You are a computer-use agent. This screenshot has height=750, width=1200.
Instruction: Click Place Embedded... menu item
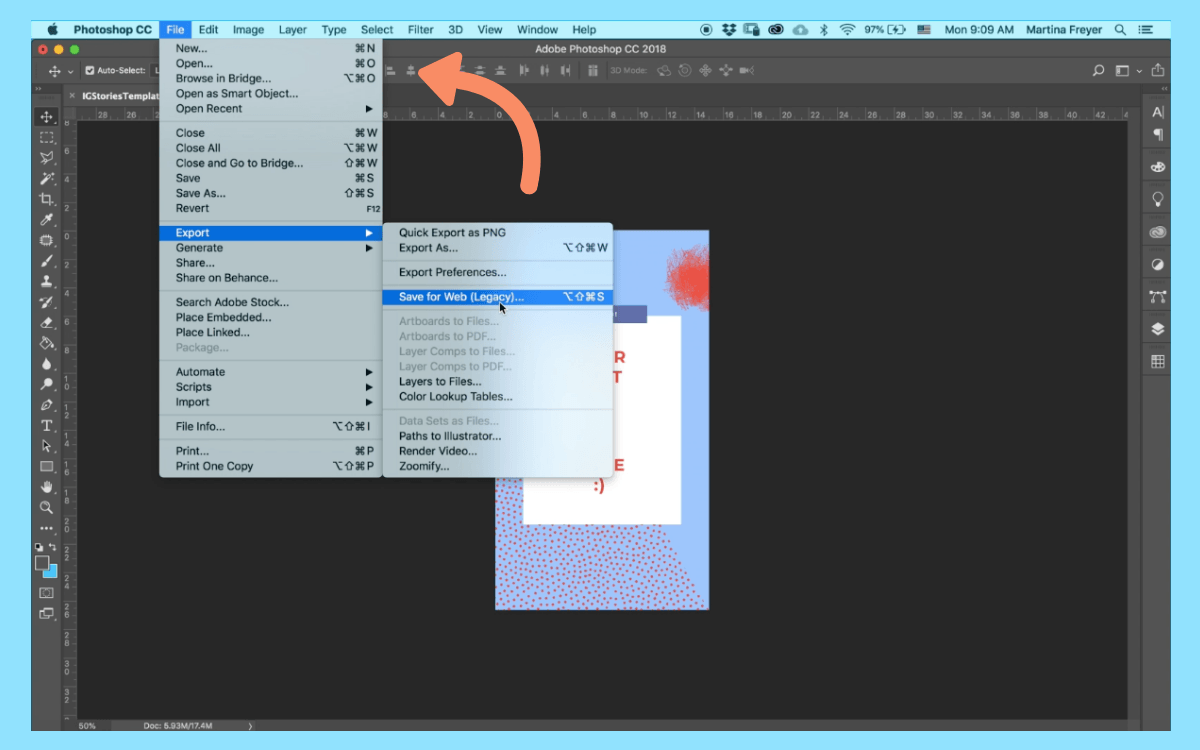[x=270, y=317]
